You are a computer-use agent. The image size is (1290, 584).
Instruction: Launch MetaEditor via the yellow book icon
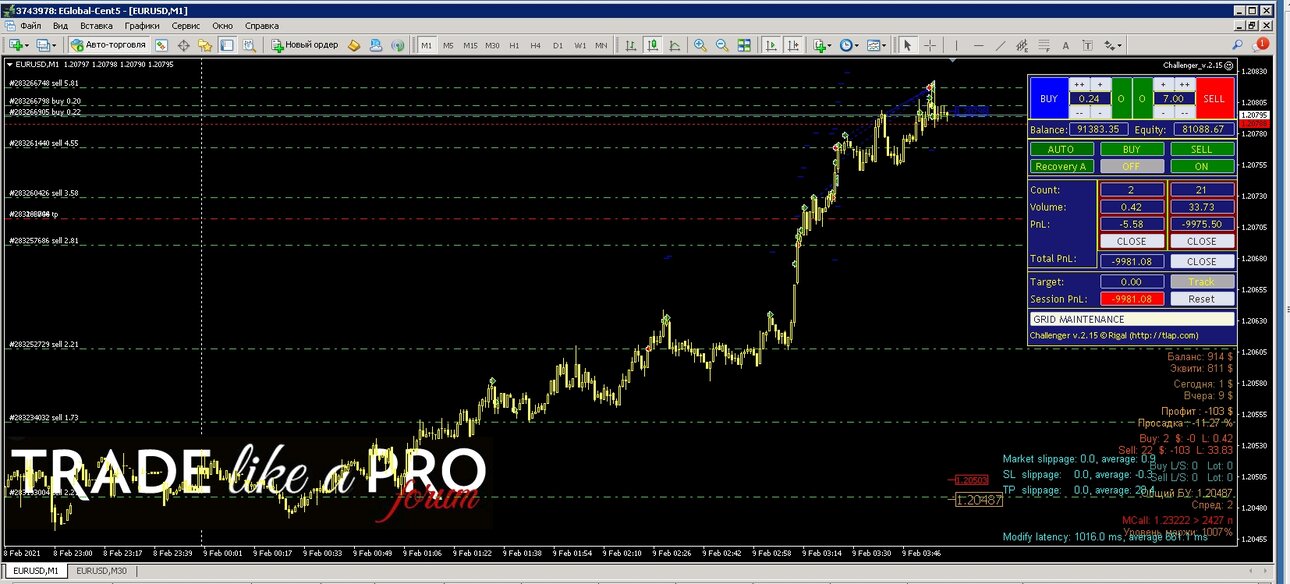coord(354,45)
